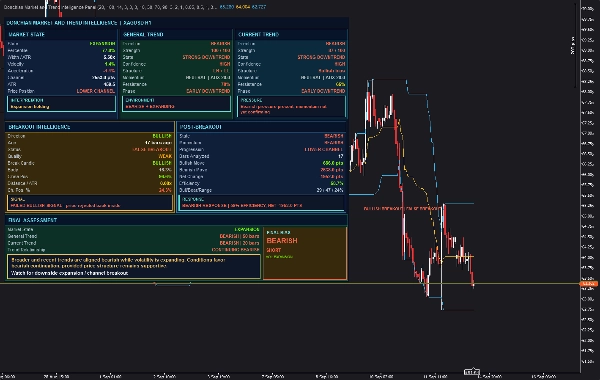Select the Width/ATR value
The height and width of the screenshot is (380, 600).
tap(109, 57)
